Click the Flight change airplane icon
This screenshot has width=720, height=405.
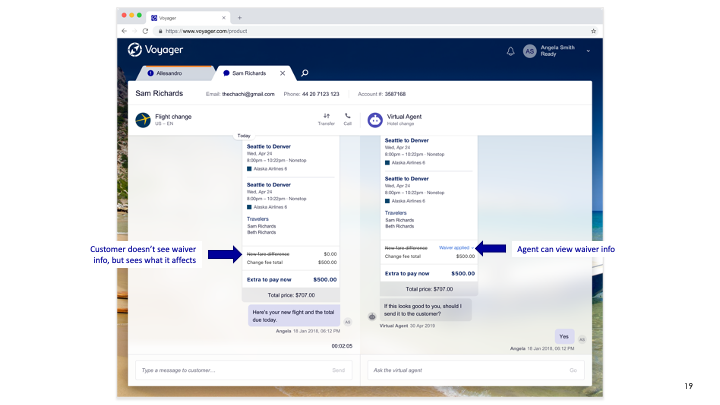[143, 120]
